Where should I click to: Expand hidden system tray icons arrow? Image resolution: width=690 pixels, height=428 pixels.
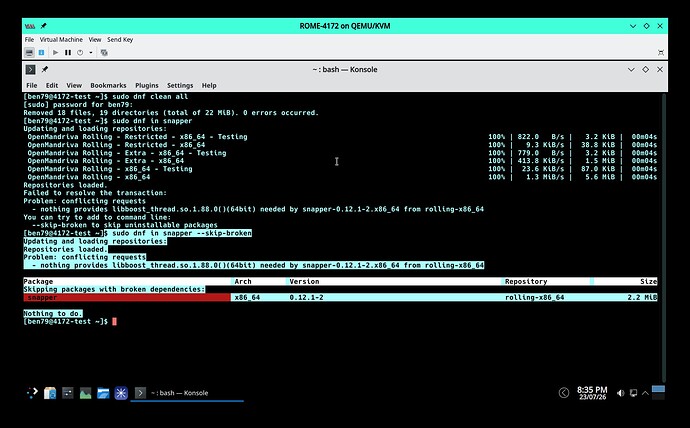(x=645, y=393)
